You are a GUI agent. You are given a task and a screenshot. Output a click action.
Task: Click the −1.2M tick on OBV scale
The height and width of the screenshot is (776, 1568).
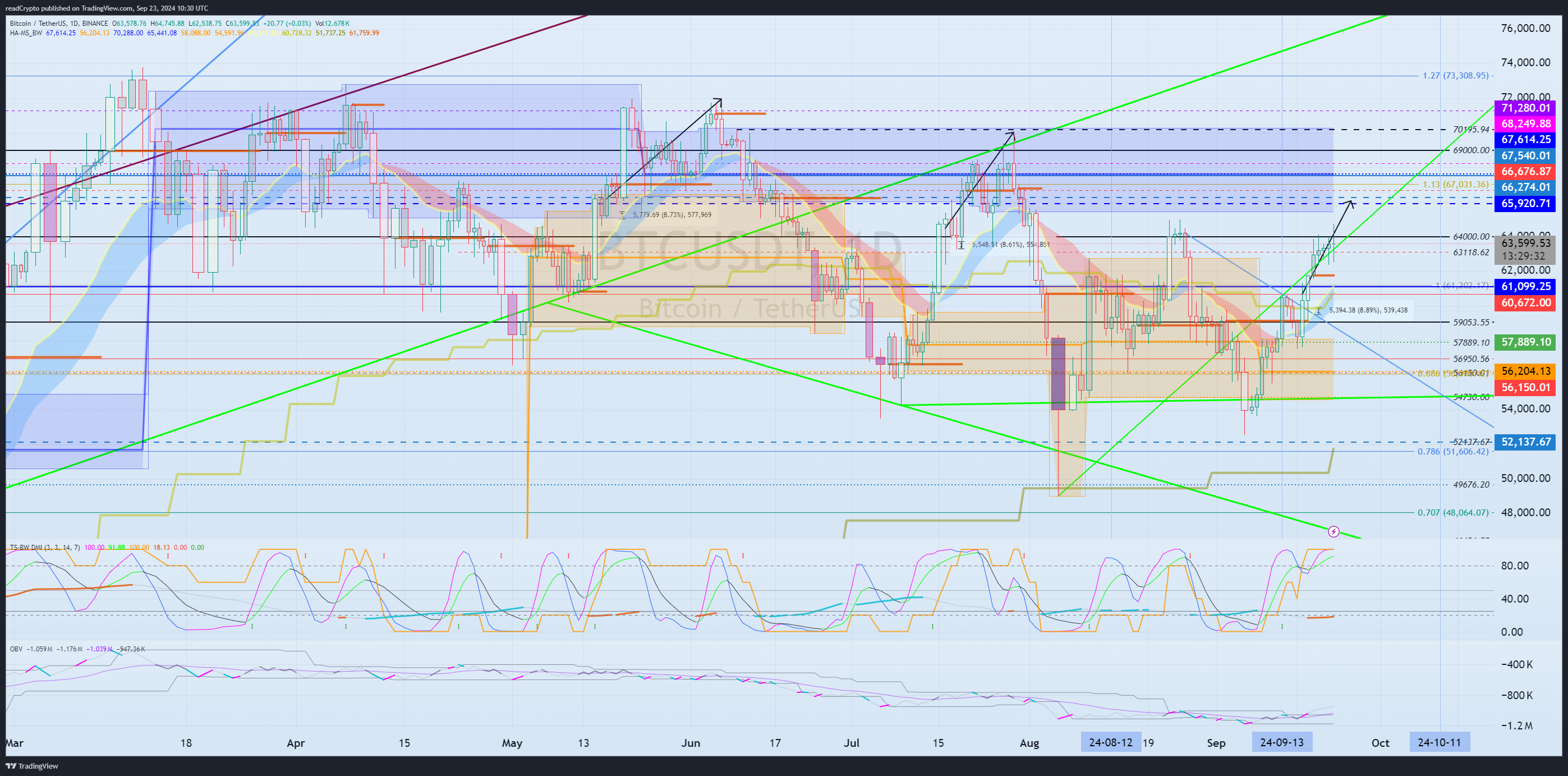[x=1516, y=726]
